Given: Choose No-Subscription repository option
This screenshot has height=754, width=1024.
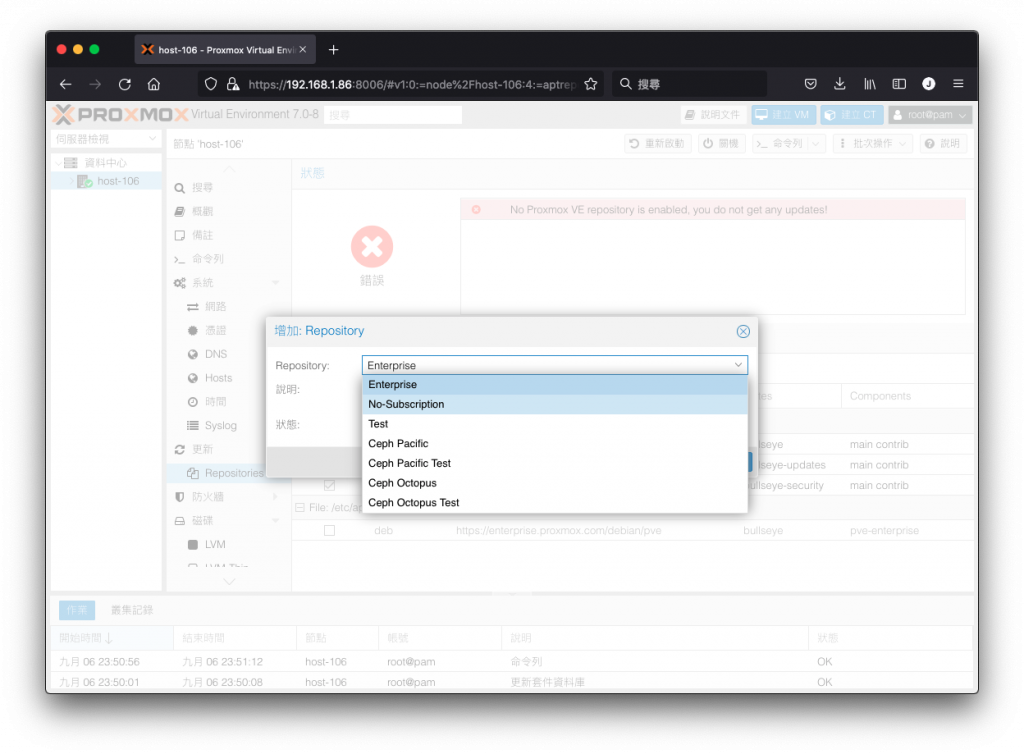Looking at the screenshot, I should point(554,404).
